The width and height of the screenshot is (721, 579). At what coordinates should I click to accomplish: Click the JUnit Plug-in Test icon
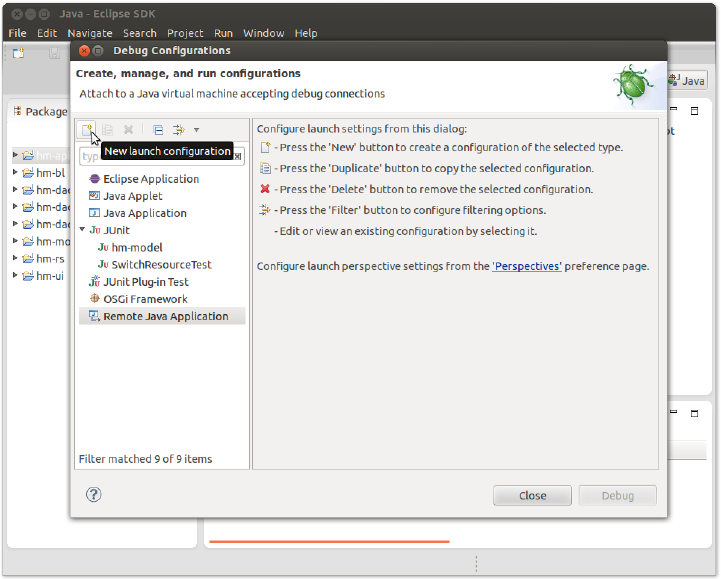pyautogui.click(x=94, y=281)
